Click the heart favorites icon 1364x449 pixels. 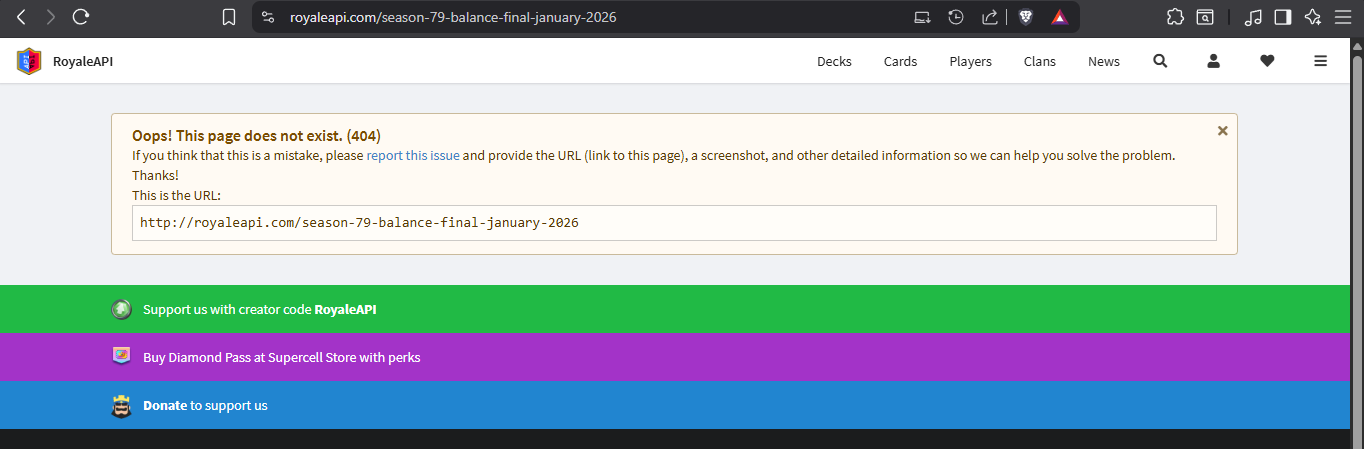(x=1267, y=61)
